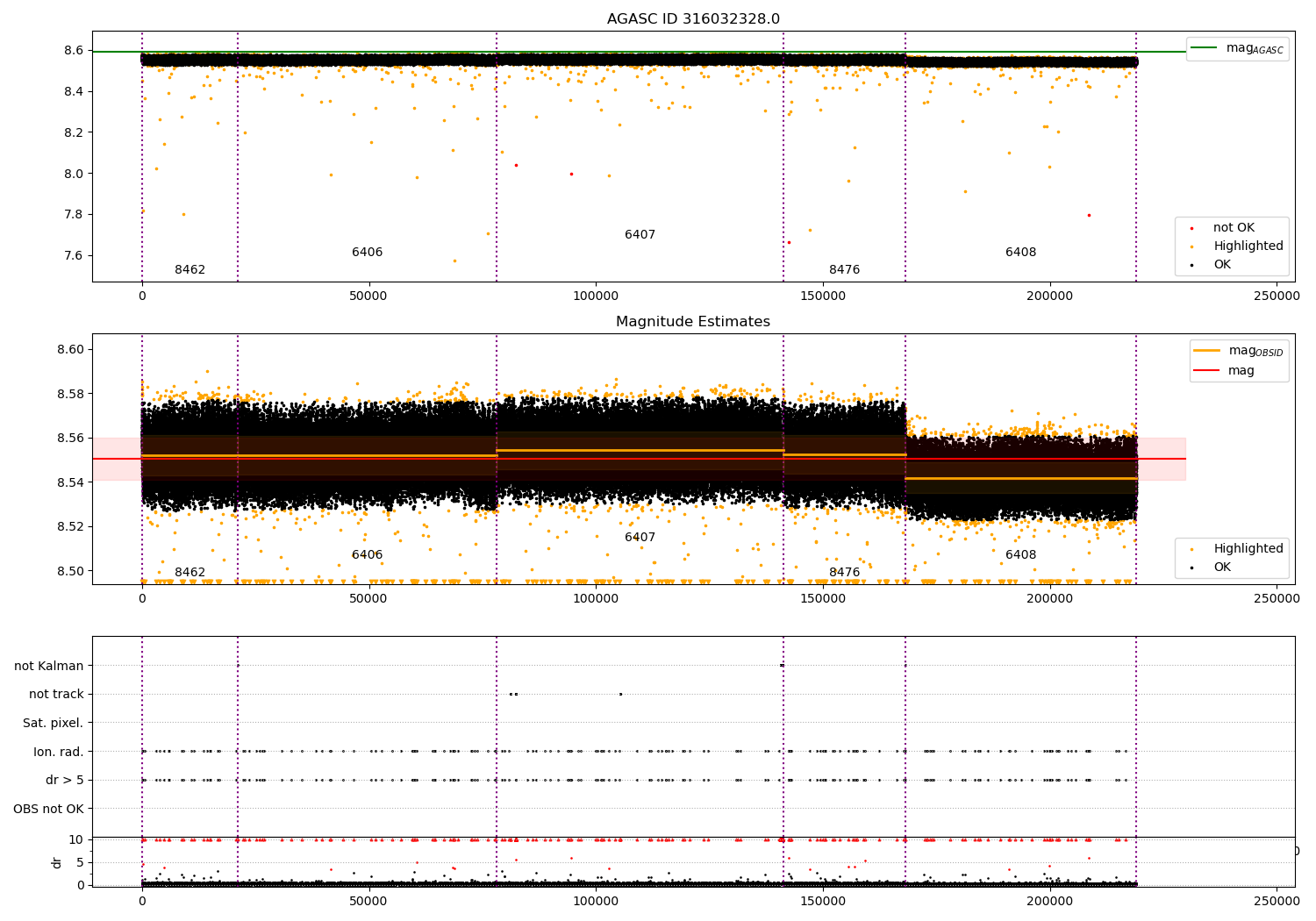1316x921 pixels.
Task: Click the obsid label 6406 in top plot
Action: (367, 253)
